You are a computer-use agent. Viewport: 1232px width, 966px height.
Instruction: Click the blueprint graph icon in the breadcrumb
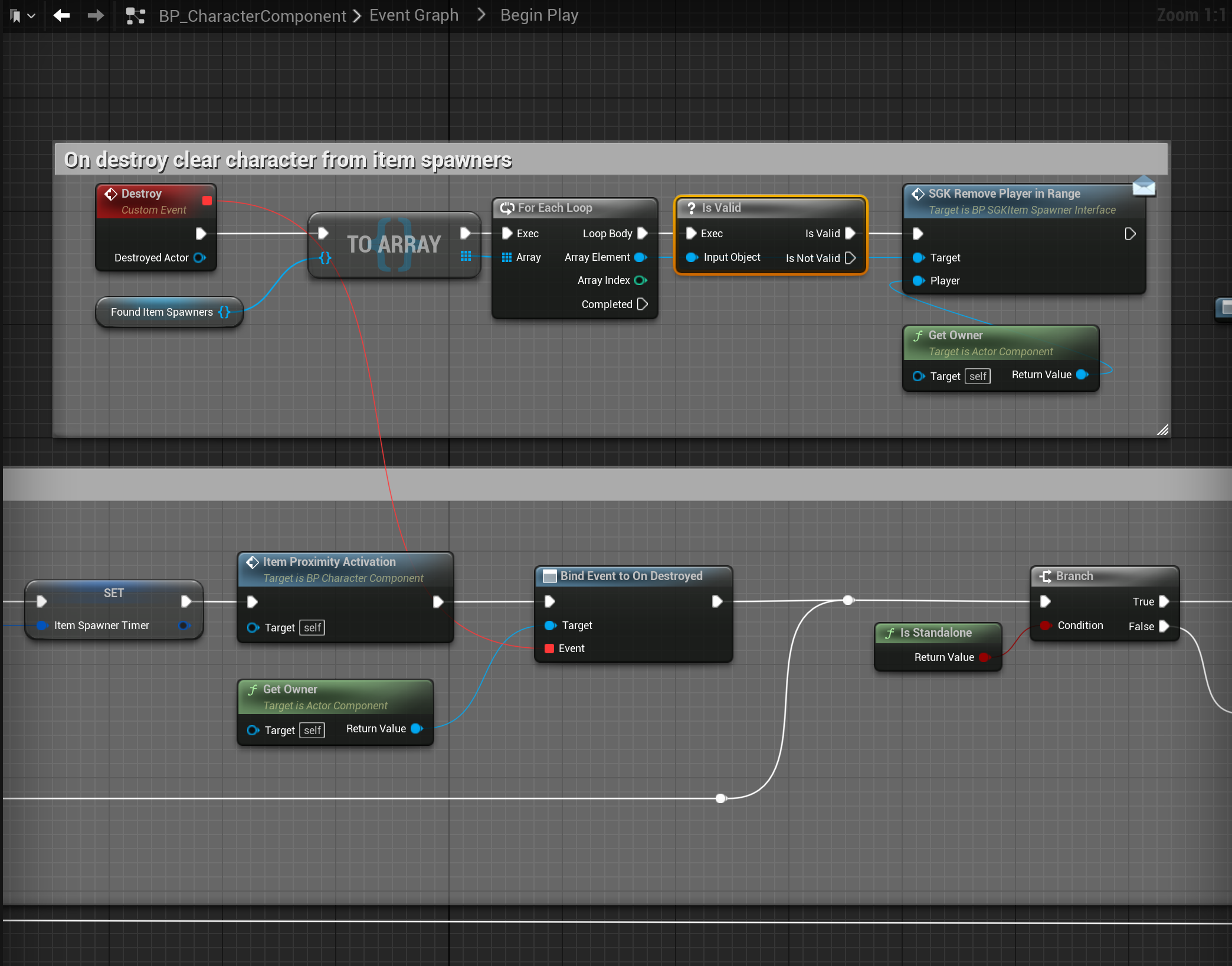point(136,16)
